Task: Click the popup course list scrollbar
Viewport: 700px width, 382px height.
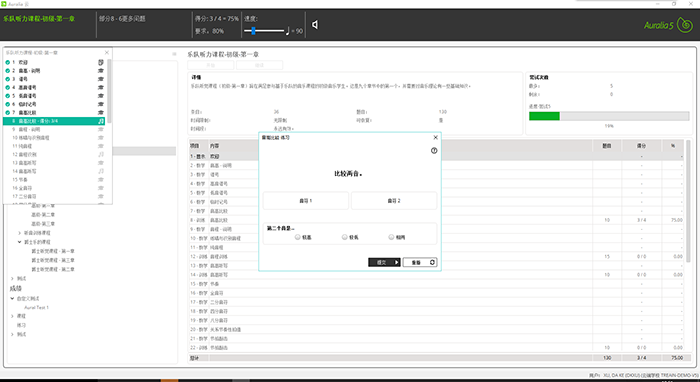Action: 109,91
